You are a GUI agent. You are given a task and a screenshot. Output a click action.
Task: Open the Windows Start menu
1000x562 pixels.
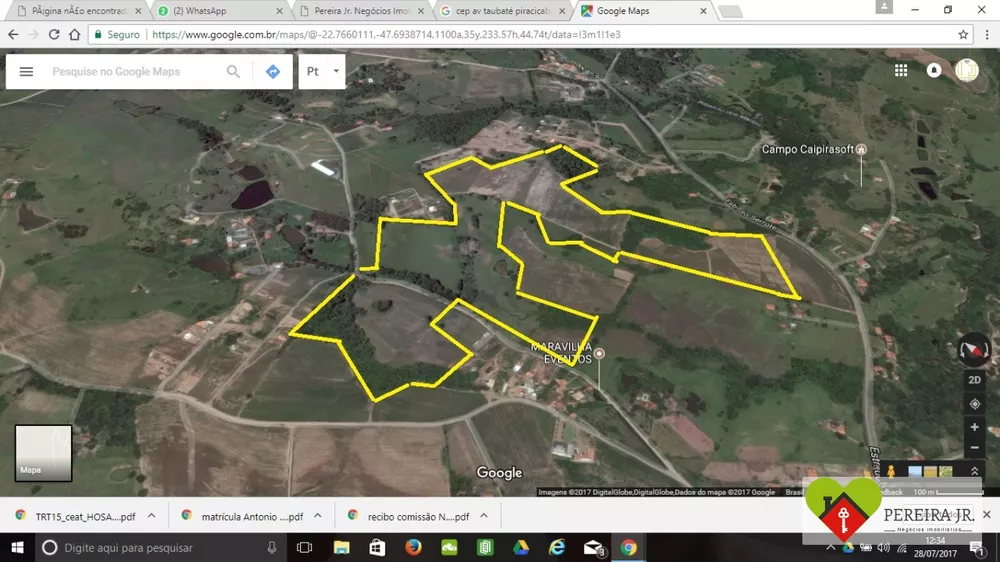(x=17, y=547)
